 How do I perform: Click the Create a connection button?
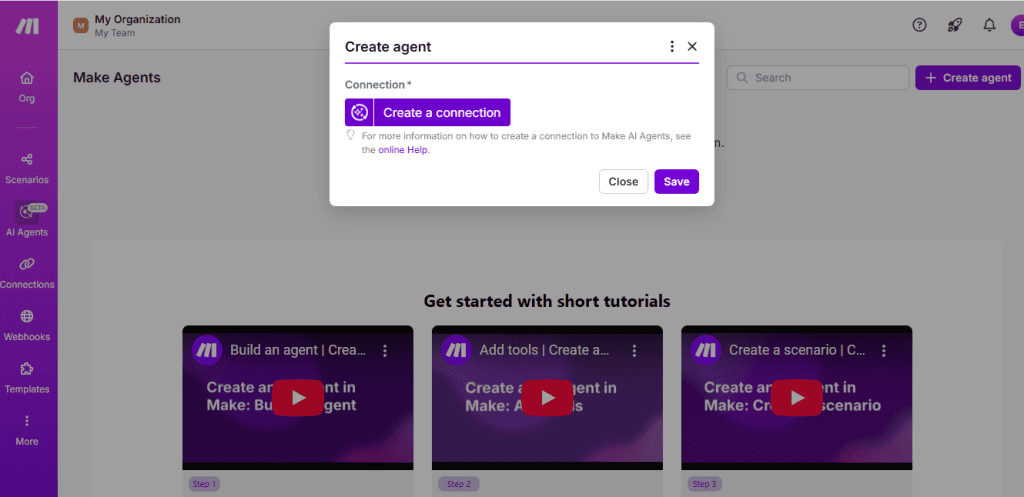point(428,112)
